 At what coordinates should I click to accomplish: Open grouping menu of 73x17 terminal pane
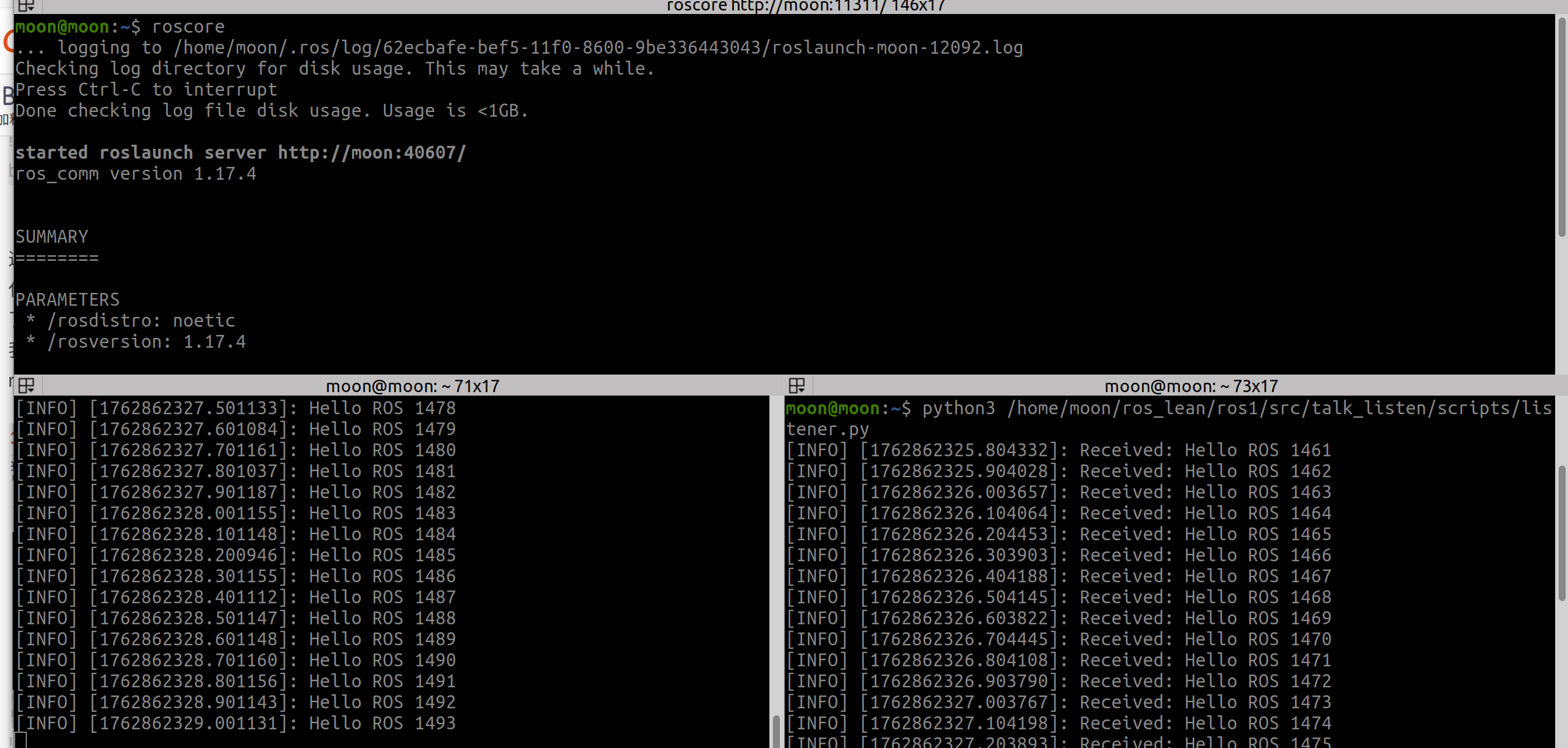796,385
